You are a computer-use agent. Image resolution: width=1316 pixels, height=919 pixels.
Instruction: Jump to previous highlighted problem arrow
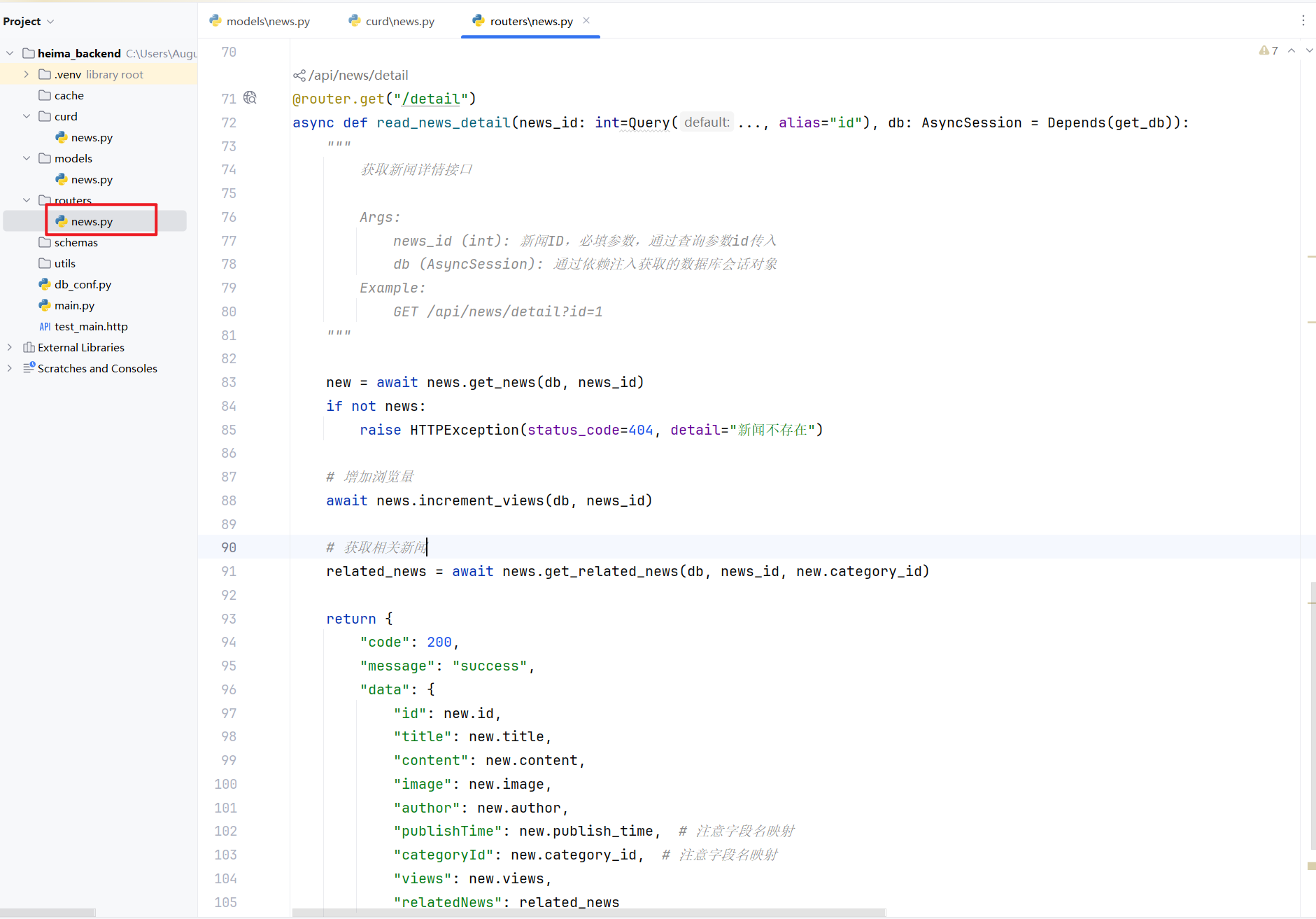[1292, 50]
